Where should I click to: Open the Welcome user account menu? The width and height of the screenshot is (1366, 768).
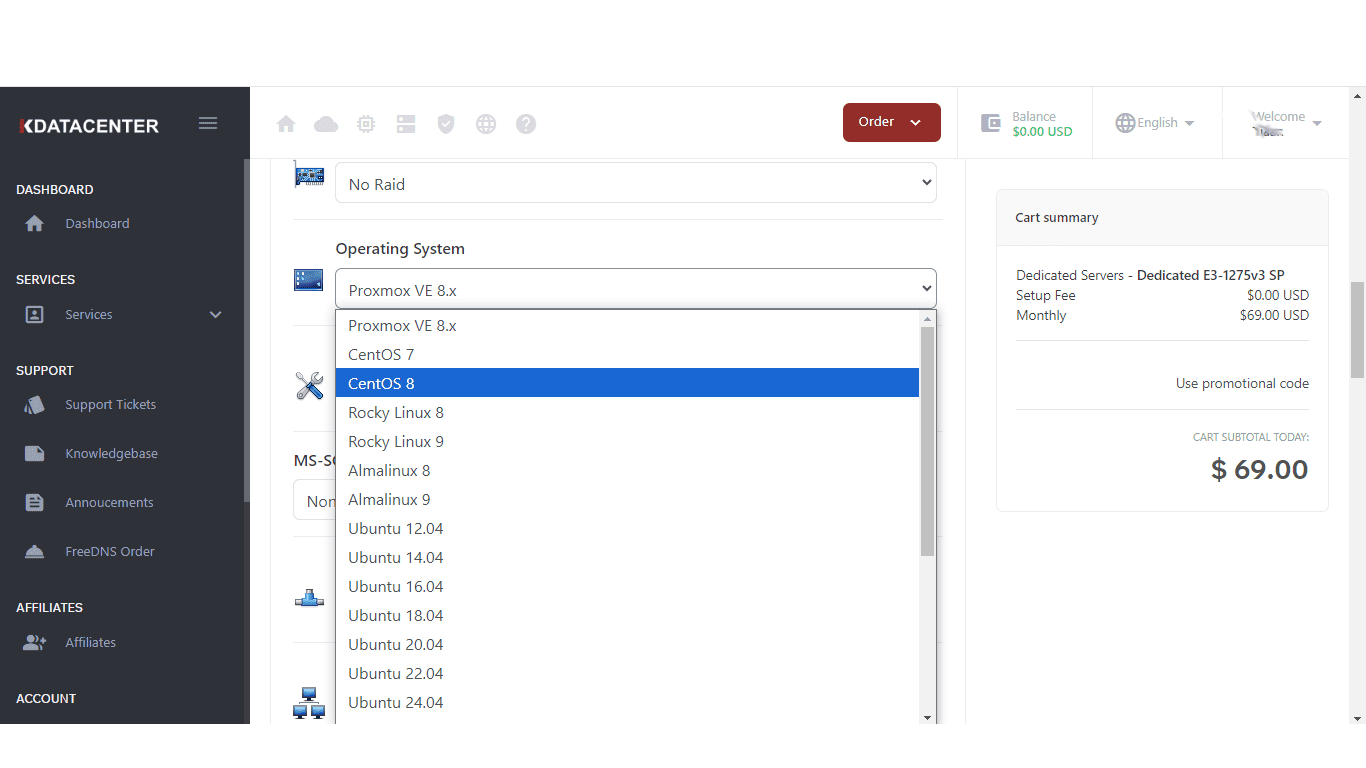(1286, 123)
